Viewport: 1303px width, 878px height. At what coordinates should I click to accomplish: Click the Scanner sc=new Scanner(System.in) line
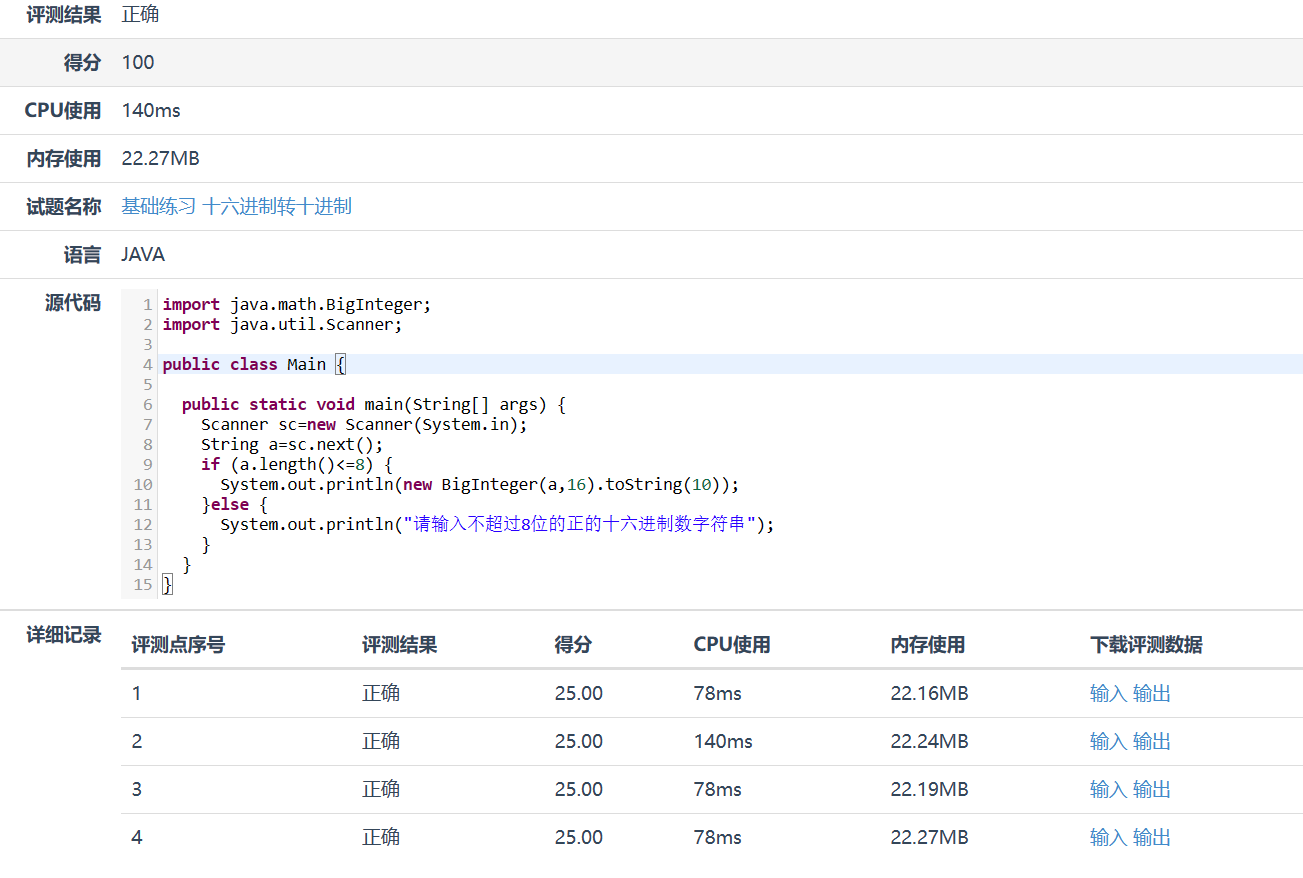[x=363, y=425]
